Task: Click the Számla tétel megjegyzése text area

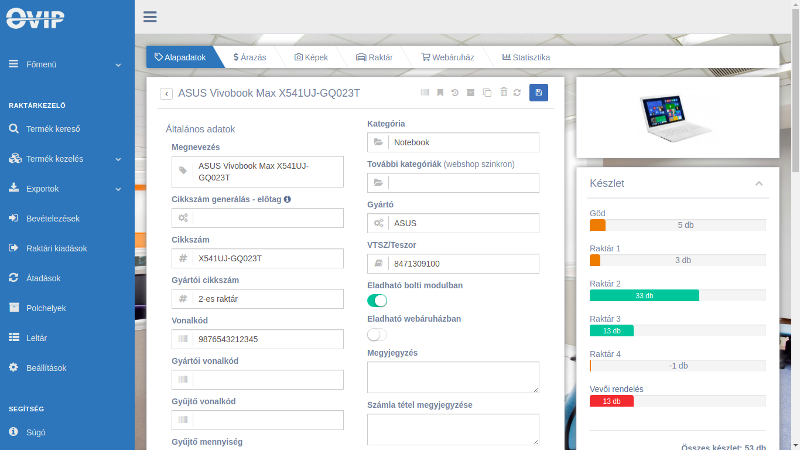Action: coord(453,429)
